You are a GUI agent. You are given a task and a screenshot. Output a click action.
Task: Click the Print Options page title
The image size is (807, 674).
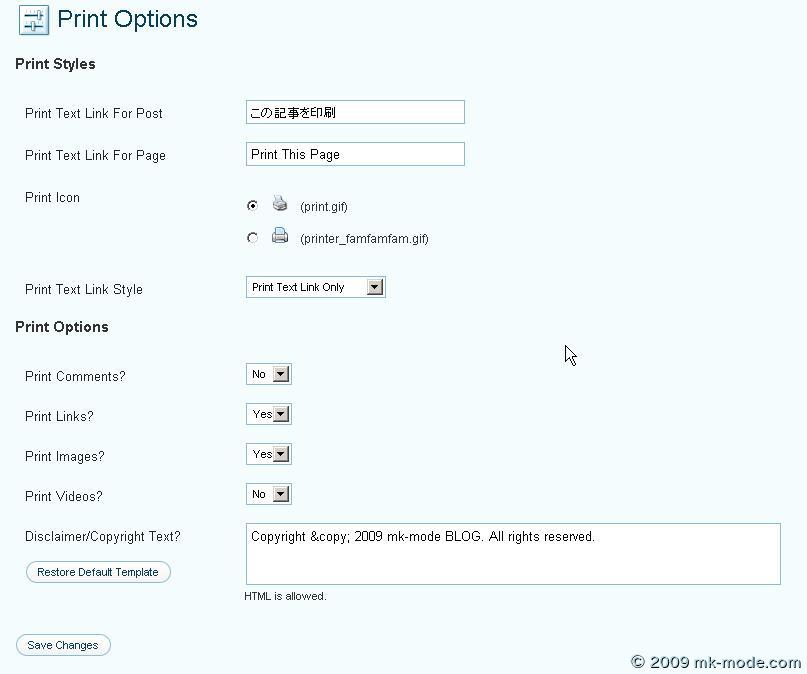click(128, 19)
